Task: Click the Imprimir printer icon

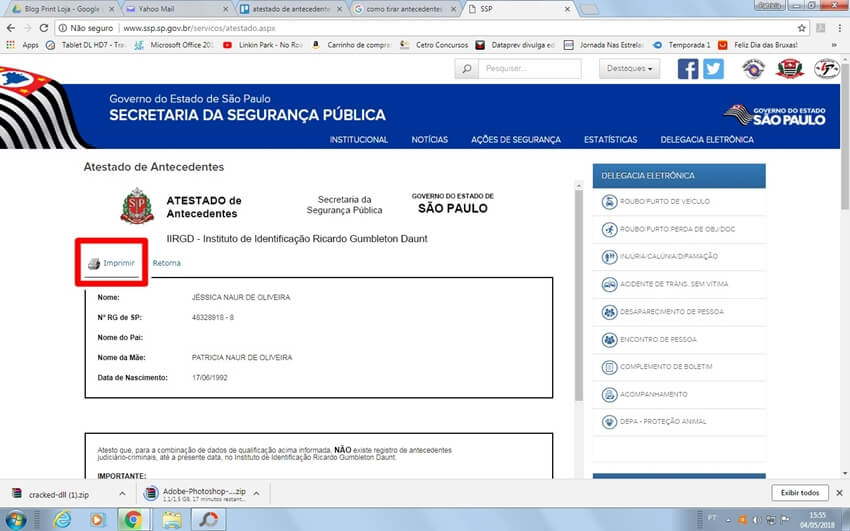Action: click(94, 264)
